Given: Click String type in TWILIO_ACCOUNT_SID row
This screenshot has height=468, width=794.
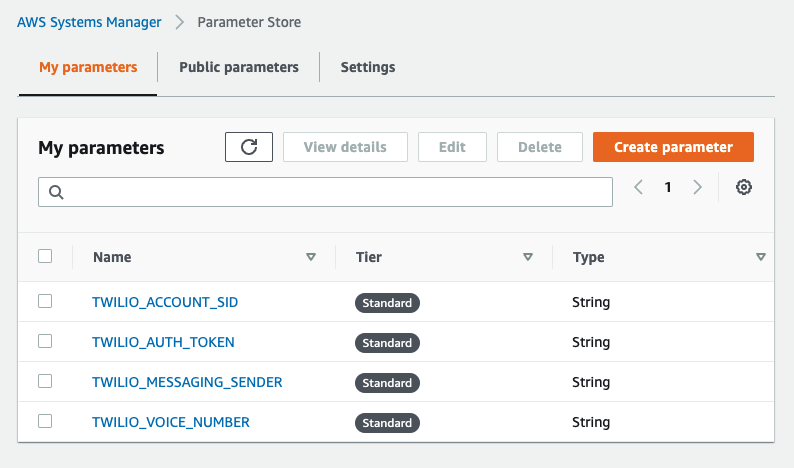Looking at the screenshot, I should (x=591, y=302).
